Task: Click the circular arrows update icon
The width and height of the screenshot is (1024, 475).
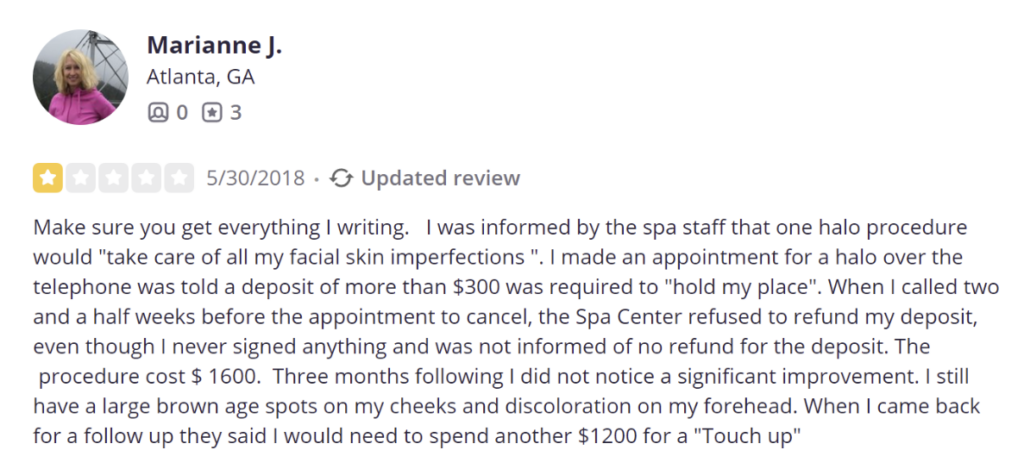Action: coord(341,178)
